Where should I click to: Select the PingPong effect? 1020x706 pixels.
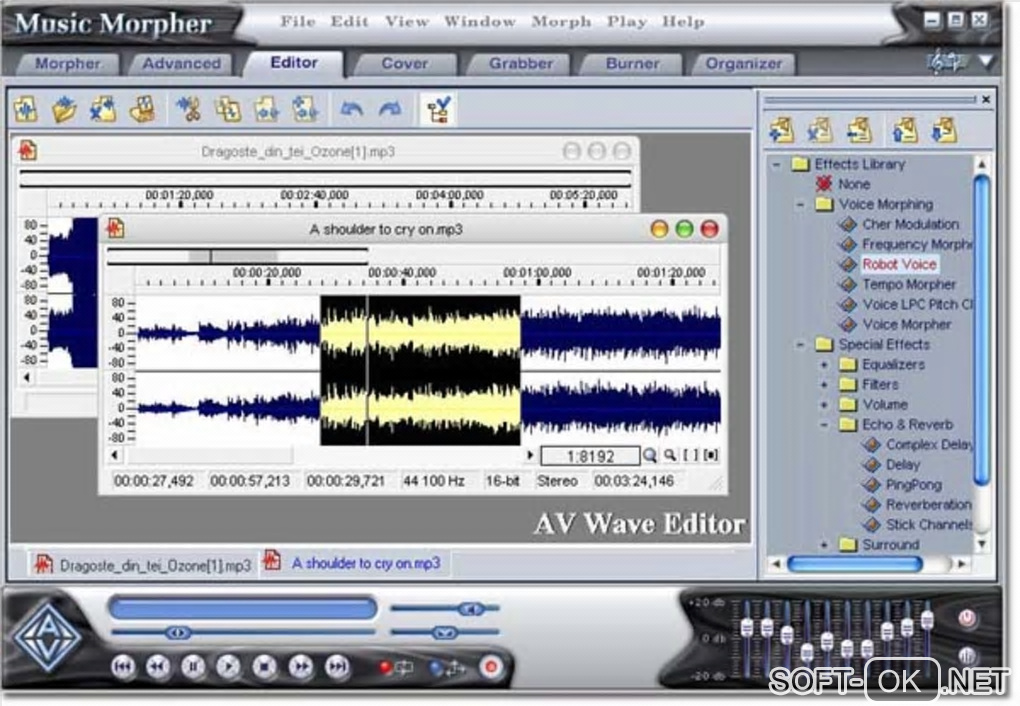tap(913, 485)
